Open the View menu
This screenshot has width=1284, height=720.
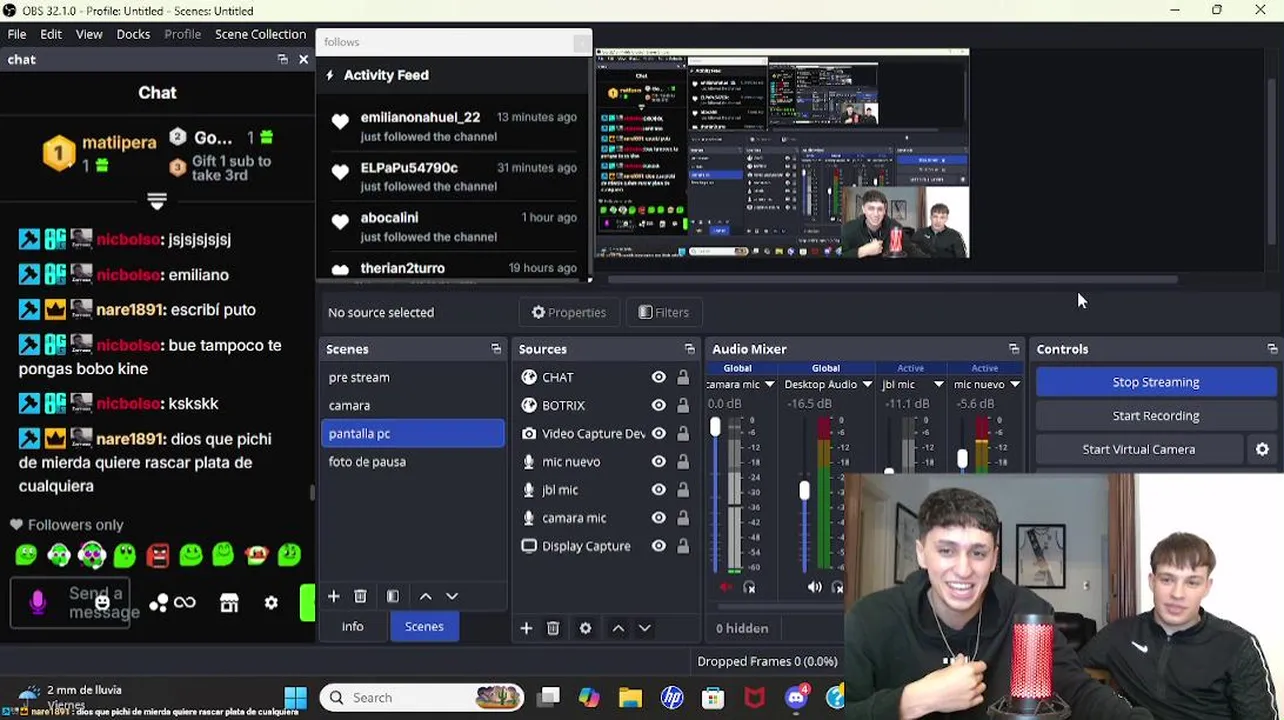89,34
